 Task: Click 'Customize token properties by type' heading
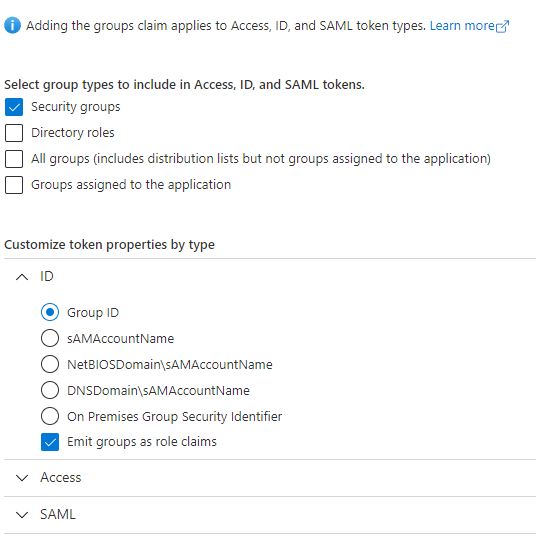109,245
